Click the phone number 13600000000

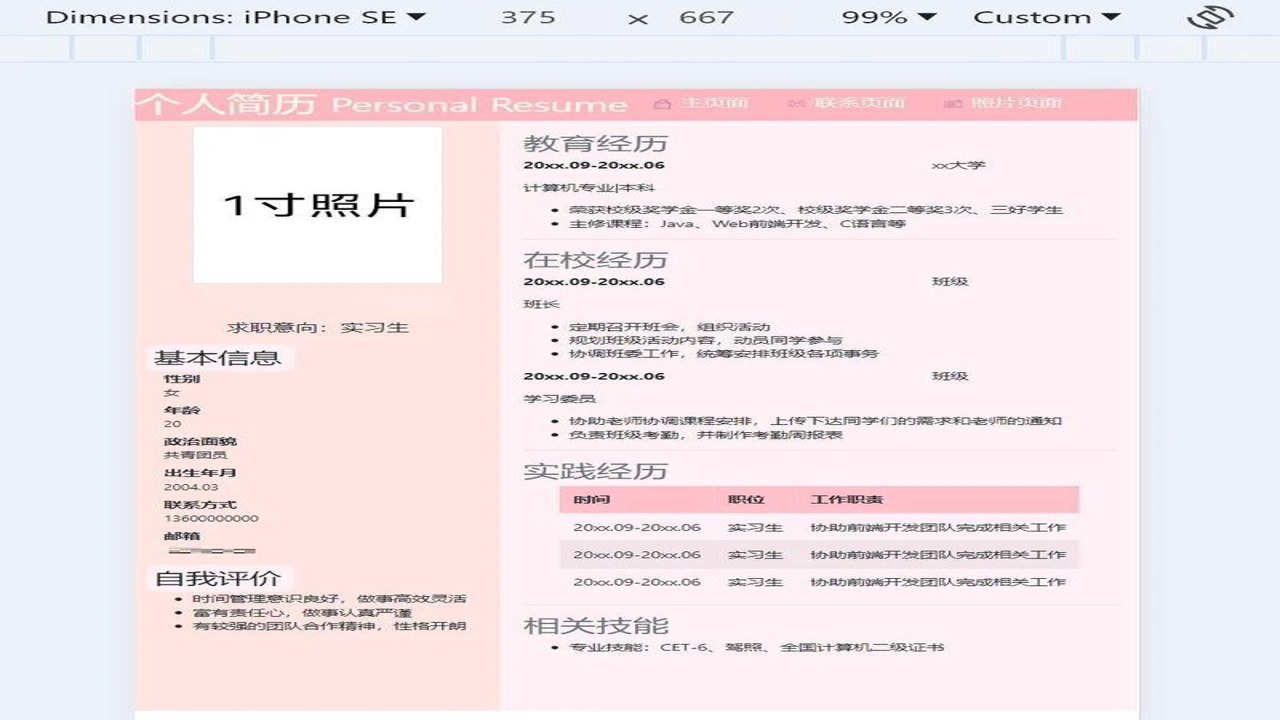211,518
